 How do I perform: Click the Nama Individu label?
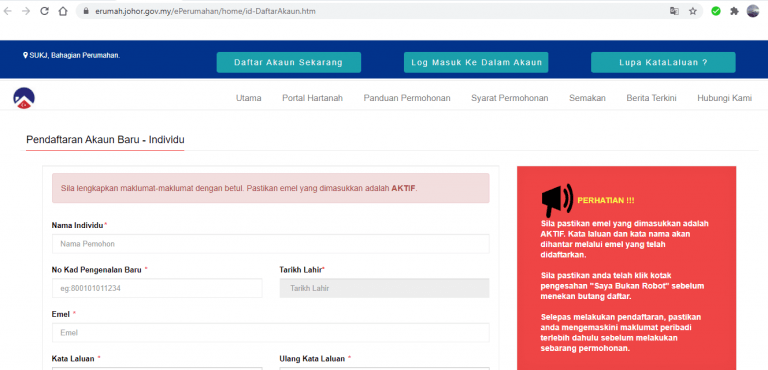77,225
